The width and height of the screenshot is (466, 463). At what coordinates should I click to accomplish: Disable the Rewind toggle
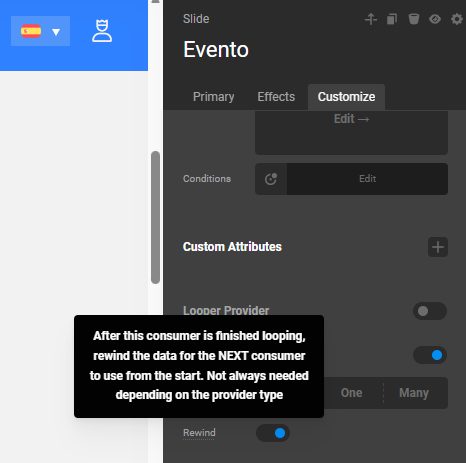273,433
